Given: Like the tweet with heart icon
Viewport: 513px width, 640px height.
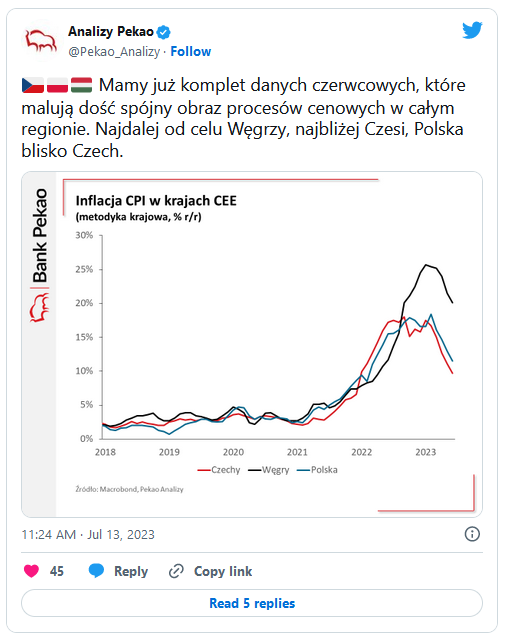Looking at the screenshot, I should [x=31, y=571].
